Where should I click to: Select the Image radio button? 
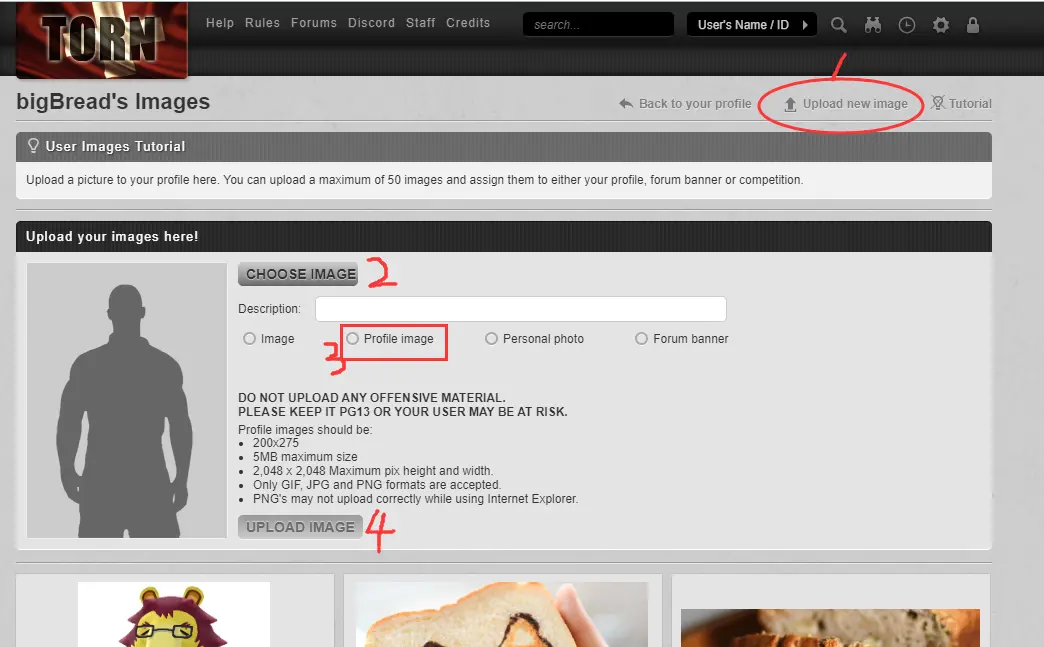point(250,339)
